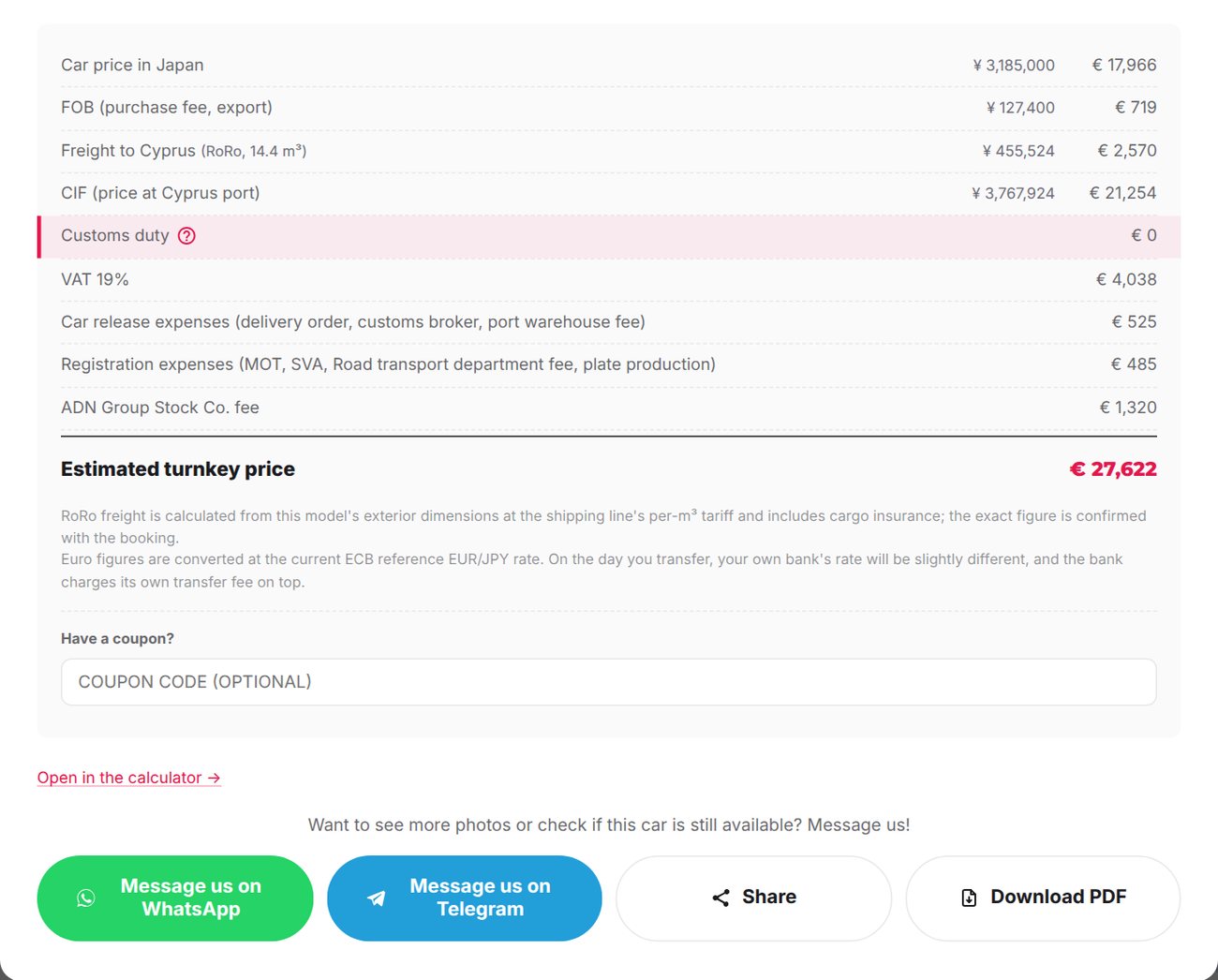Click the share nodes icon
The height and width of the screenshot is (980, 1218).
click(720, 898)
